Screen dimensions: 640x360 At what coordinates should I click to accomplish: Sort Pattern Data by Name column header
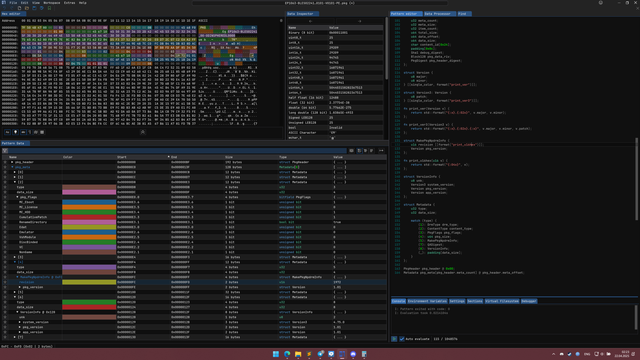[35, 157]
